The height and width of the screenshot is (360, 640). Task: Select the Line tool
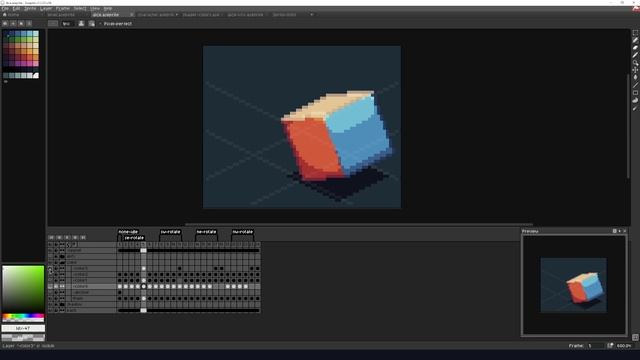635,85
